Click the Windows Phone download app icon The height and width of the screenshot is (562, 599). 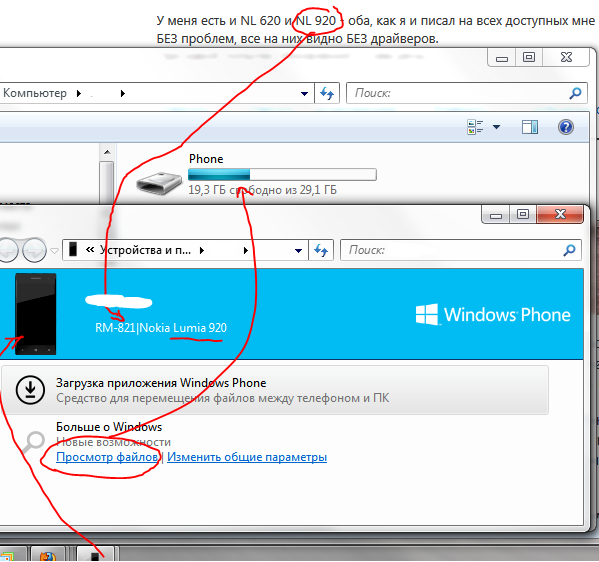click(x=30, y=390)
